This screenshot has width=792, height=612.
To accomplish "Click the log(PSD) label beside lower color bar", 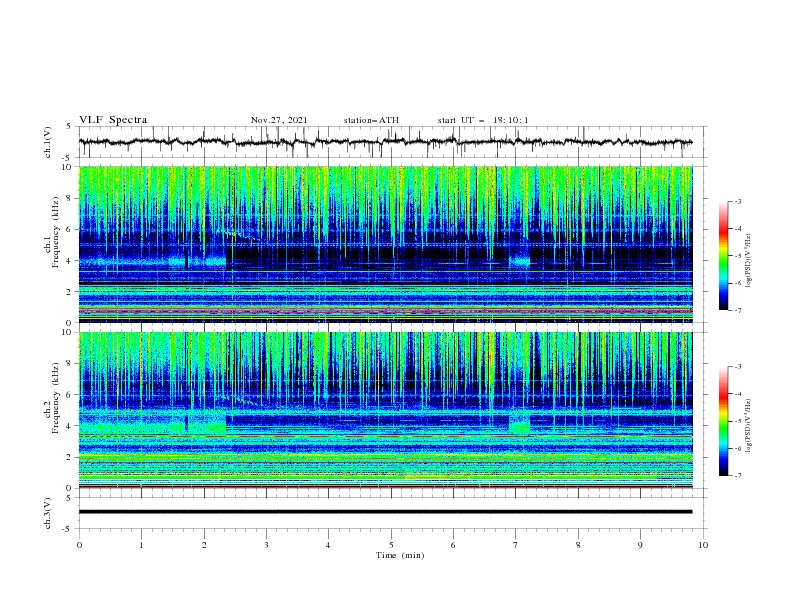I will (748, 426).
